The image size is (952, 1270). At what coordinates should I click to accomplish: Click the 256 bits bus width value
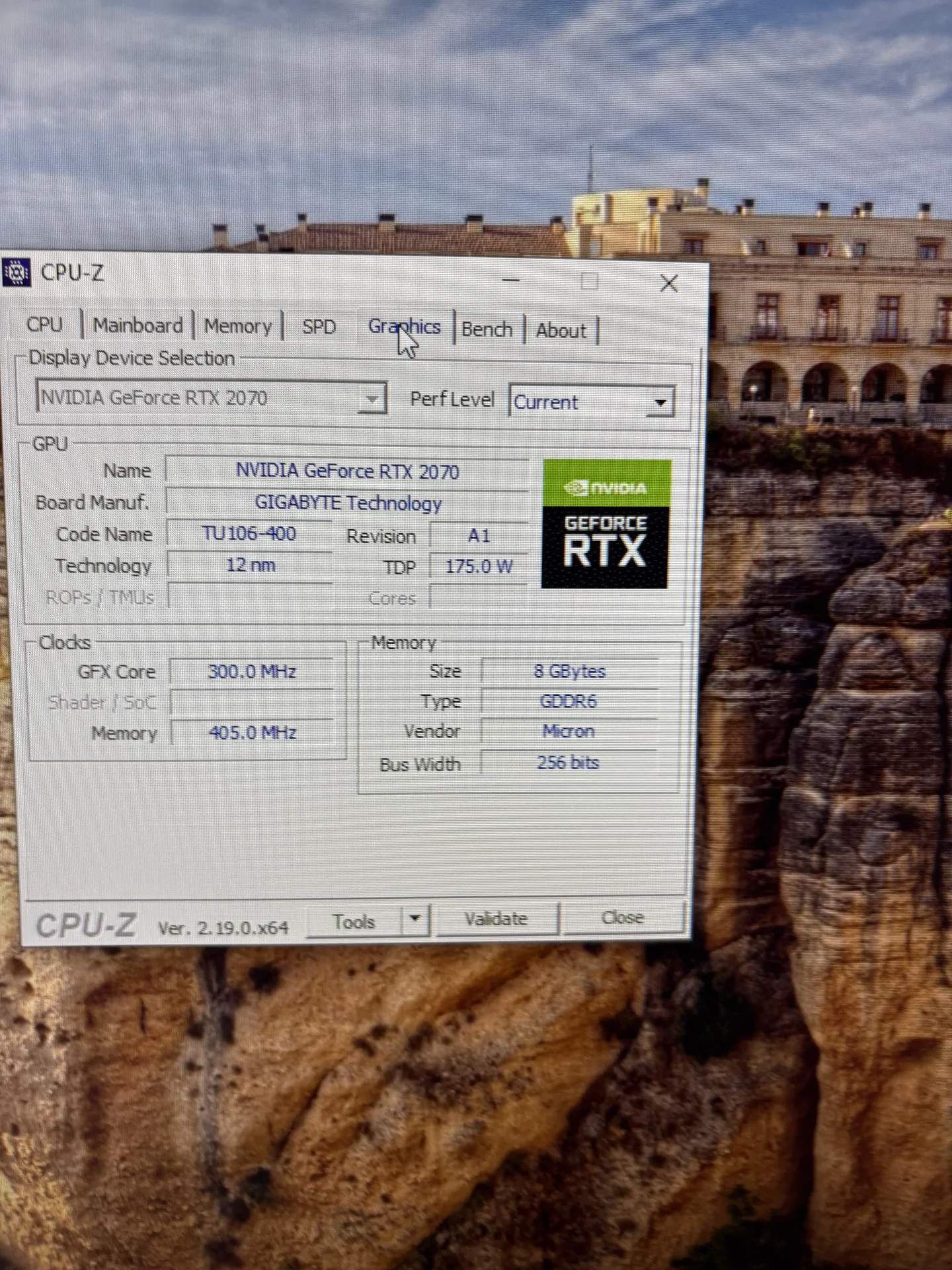pos(569,762)
